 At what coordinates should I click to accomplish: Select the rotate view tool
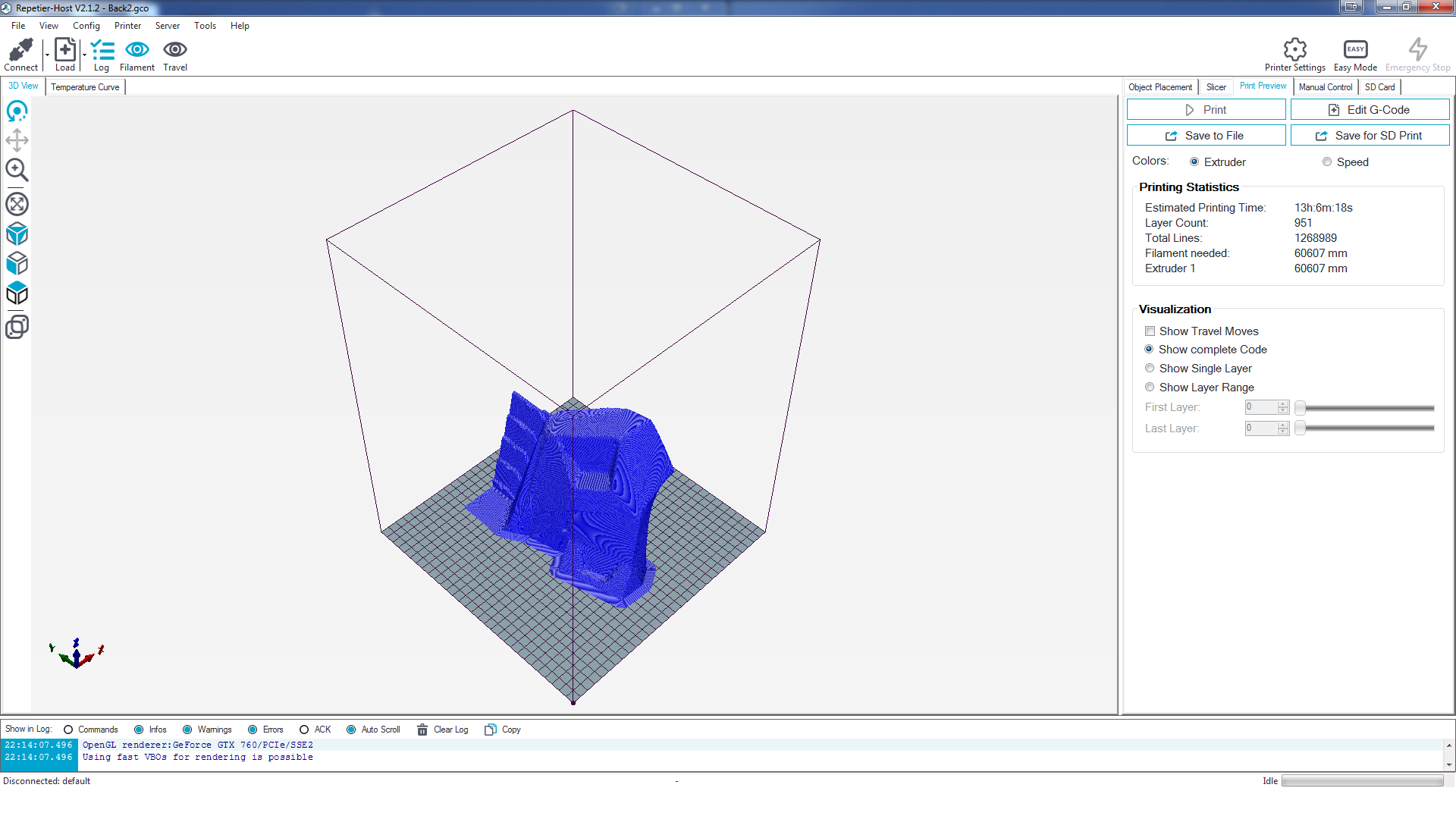click(x=17, y=111)
